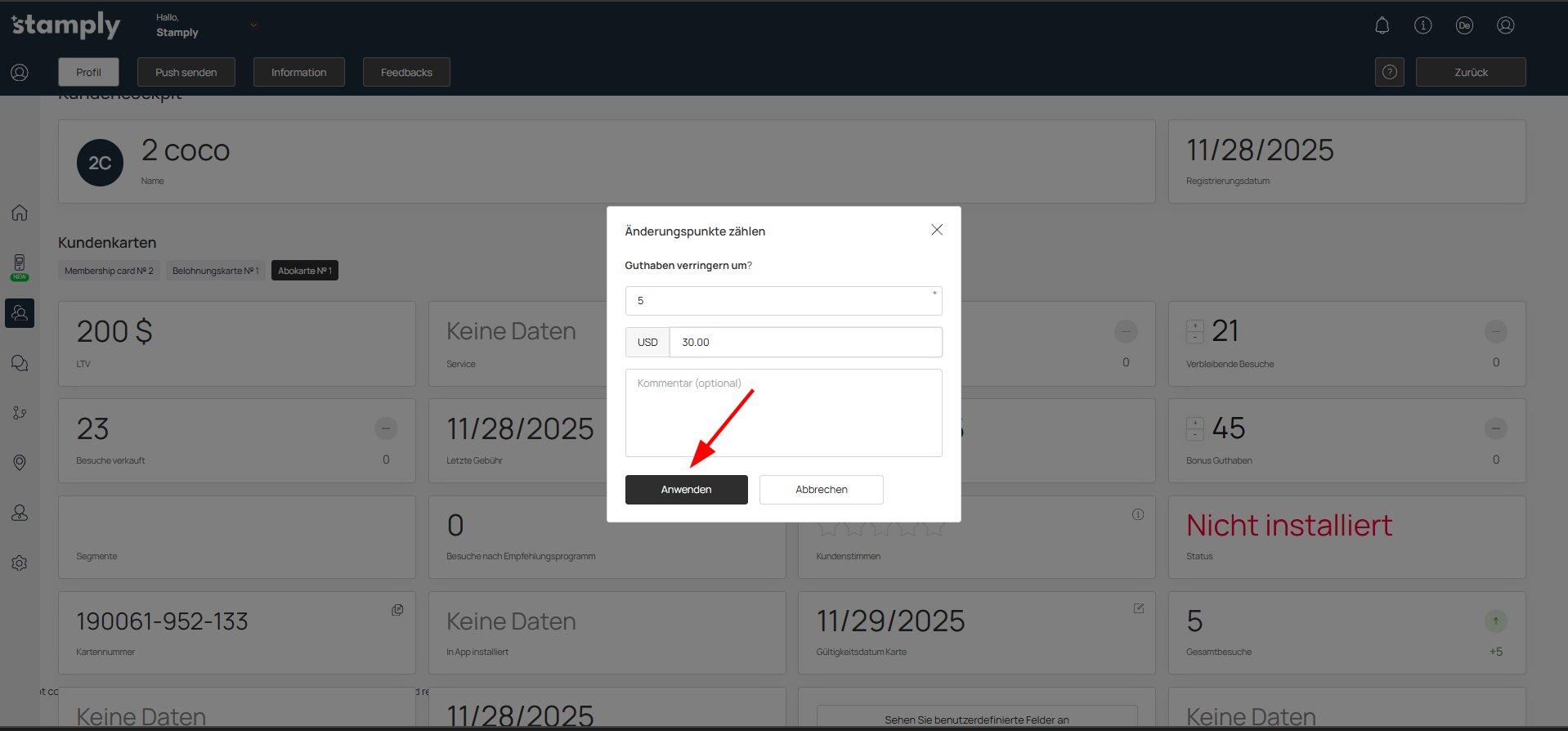Click the Abbrechen button
Screen dimensions: 1568x731
pyautogui.click(x=821, y=490)
